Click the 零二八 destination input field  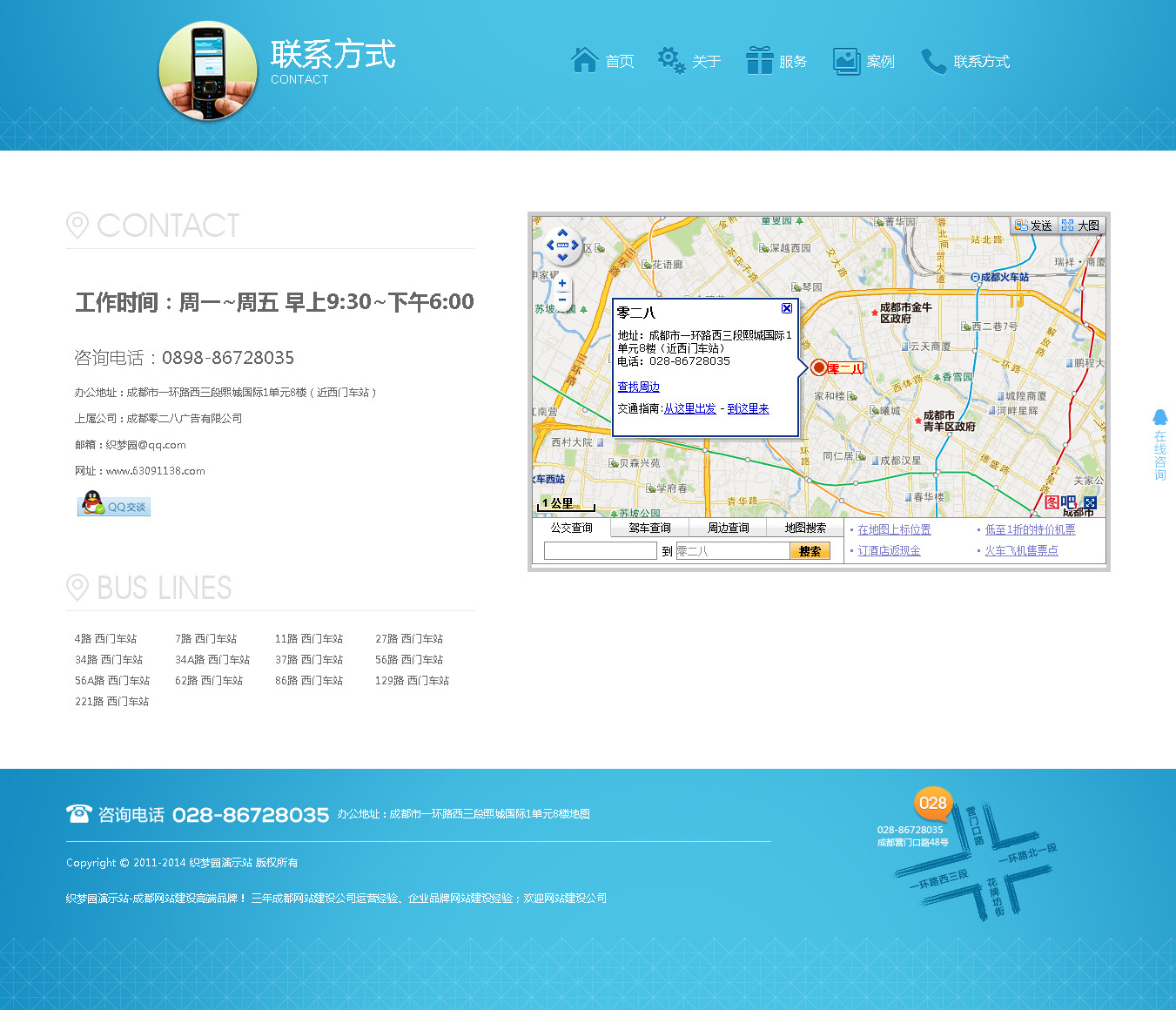click(x=733, y=551)
